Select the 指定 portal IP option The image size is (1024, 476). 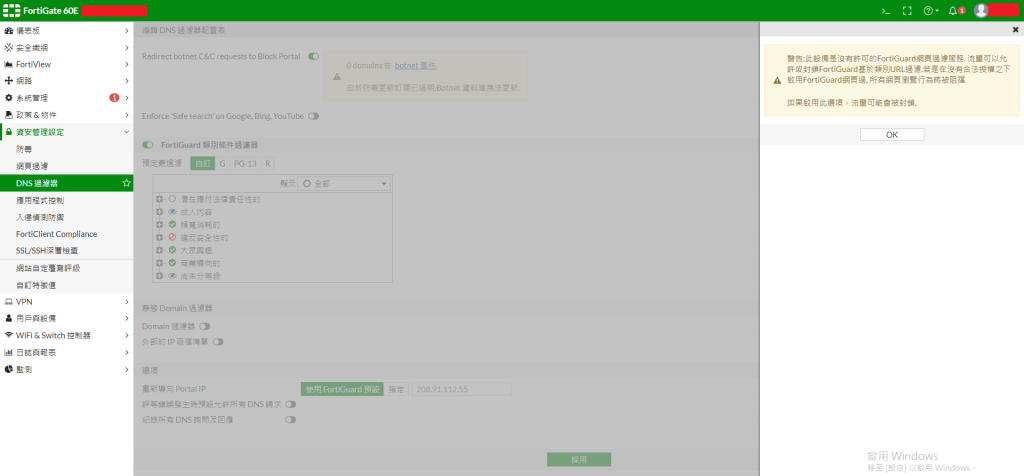click(x=396, y=389)
